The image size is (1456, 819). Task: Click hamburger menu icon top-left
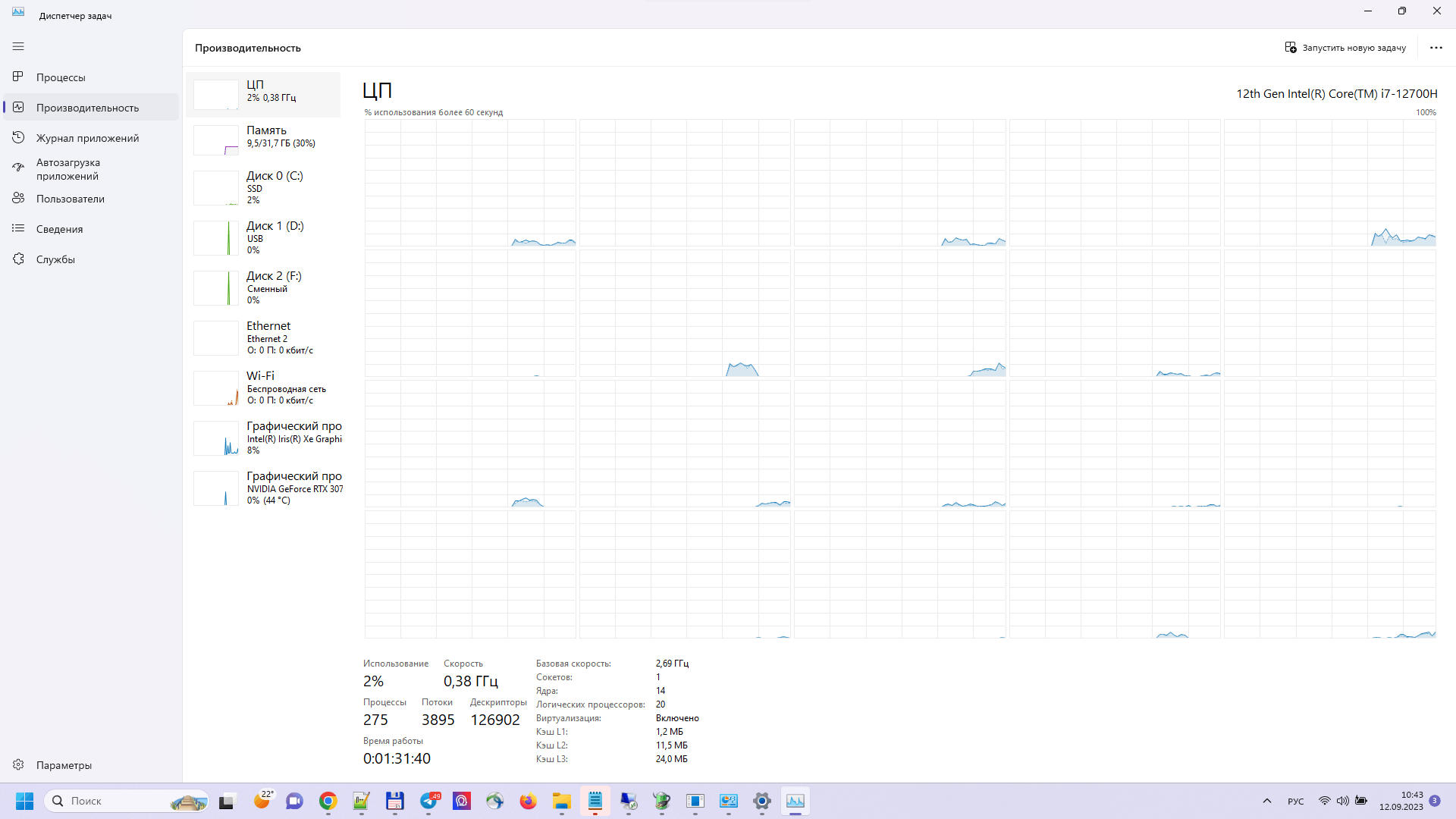[18, 46]
